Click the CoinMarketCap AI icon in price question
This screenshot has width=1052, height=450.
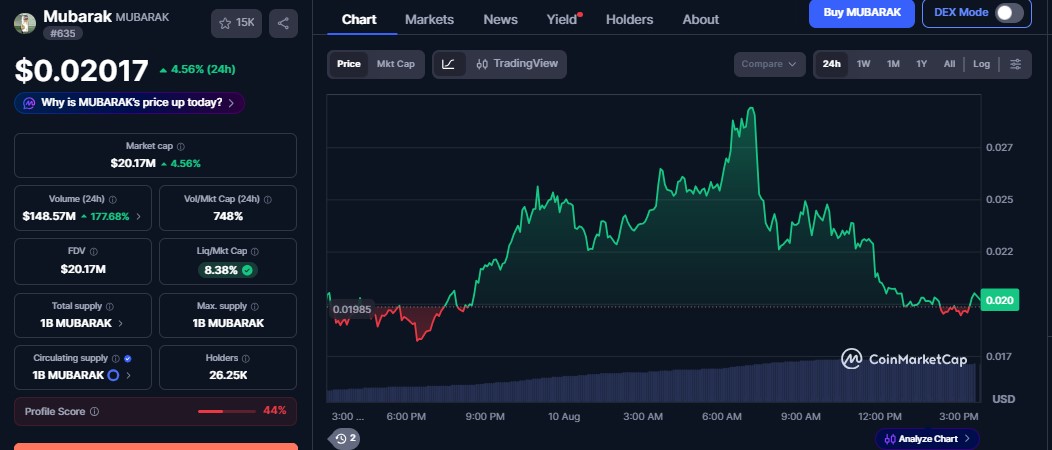(x=29, y=103)
